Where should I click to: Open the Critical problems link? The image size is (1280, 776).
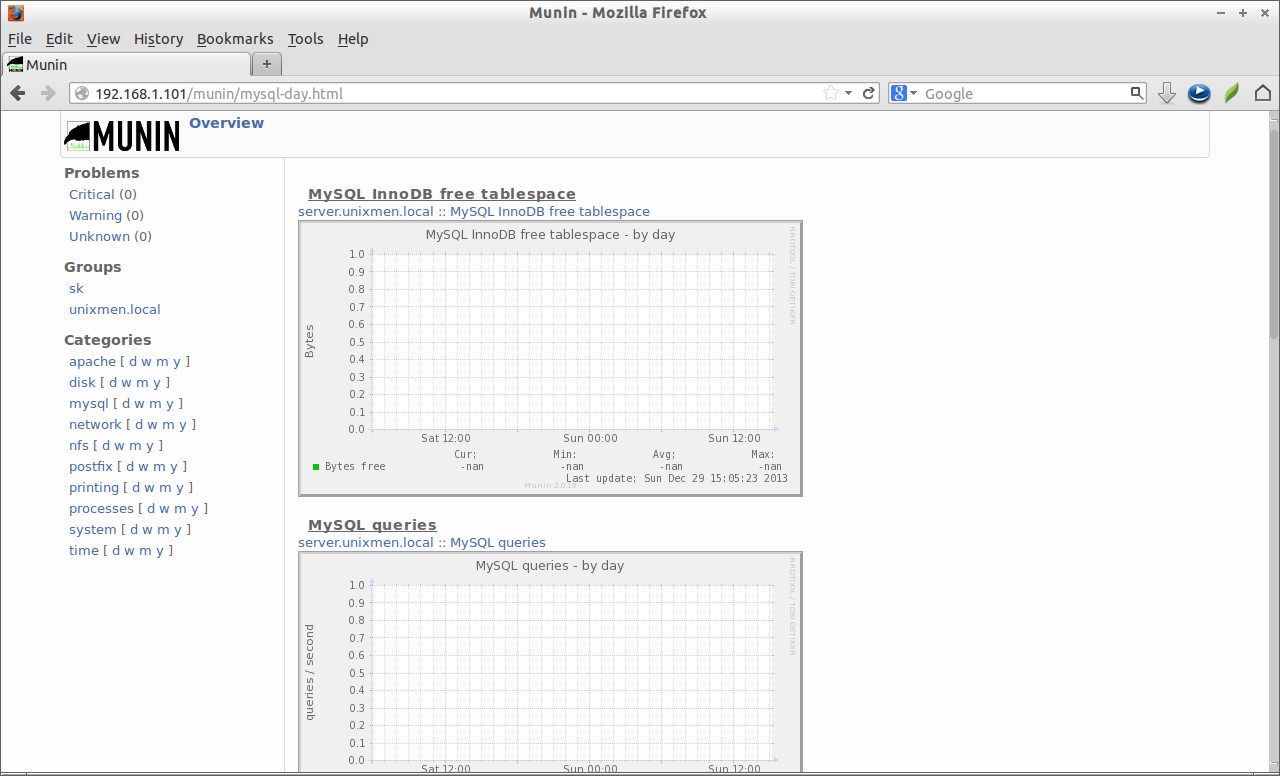[92, 194]
